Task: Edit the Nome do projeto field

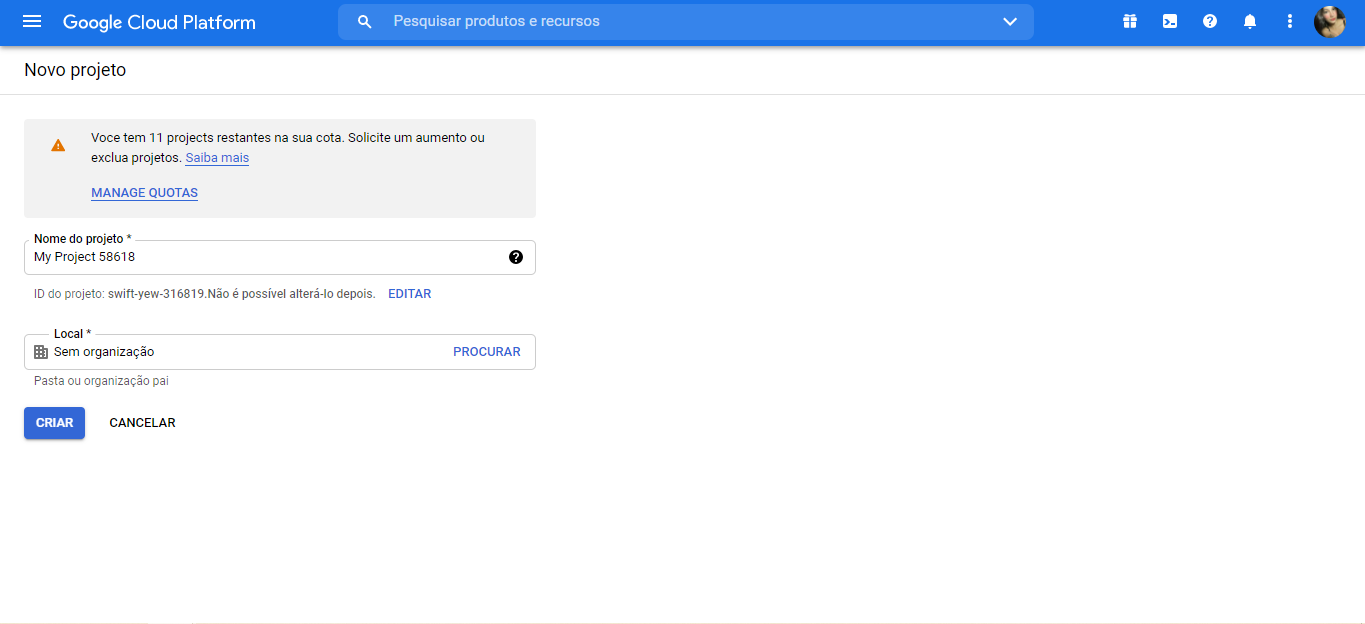Action: [280, 257]
